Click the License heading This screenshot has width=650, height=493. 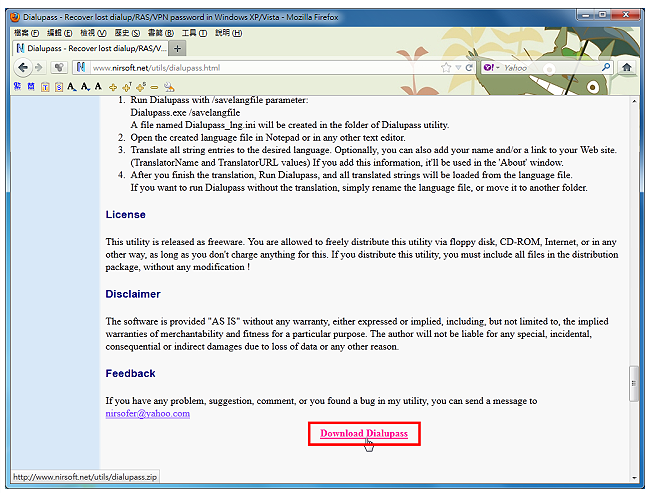point(126,214)
